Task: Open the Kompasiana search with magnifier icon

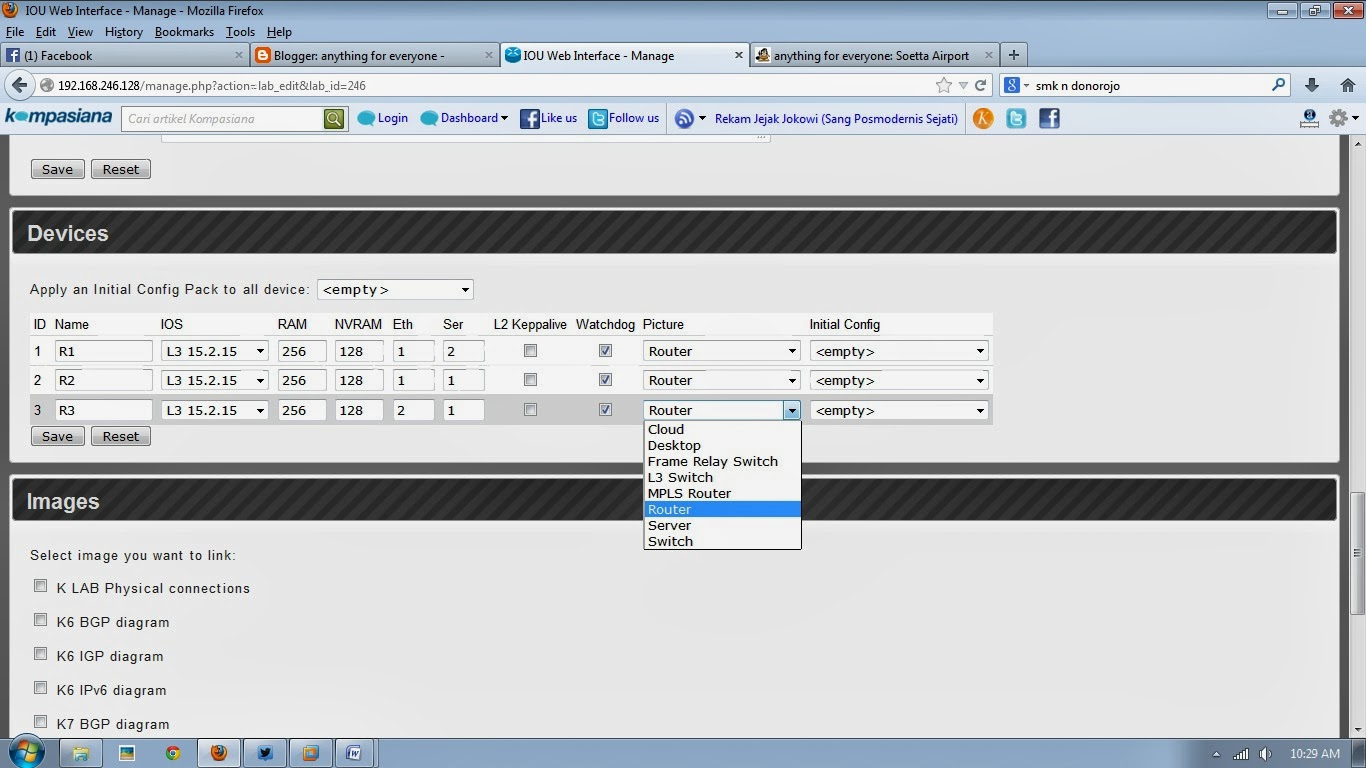Action: [333, 118]
